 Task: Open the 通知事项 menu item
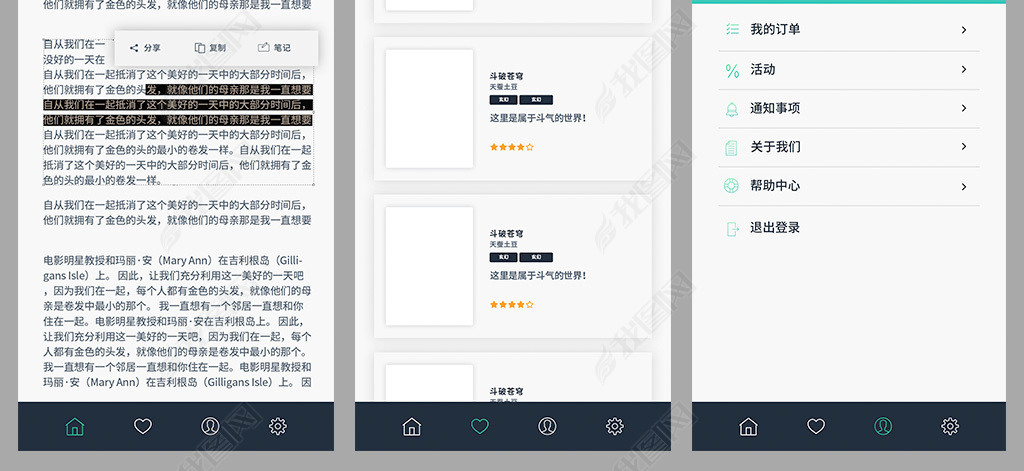[x=775, y=109]
